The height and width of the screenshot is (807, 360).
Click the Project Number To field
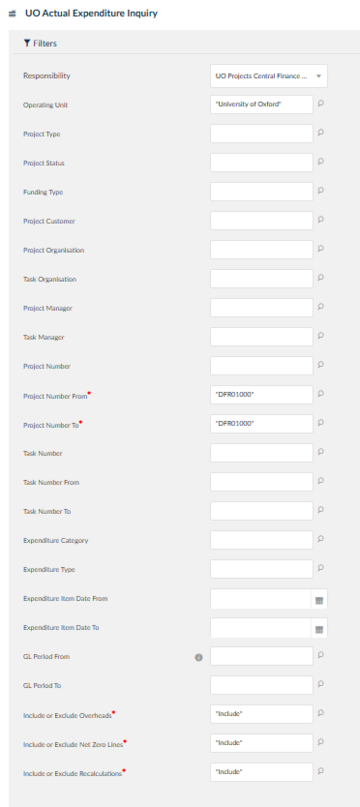coord(262,424)
